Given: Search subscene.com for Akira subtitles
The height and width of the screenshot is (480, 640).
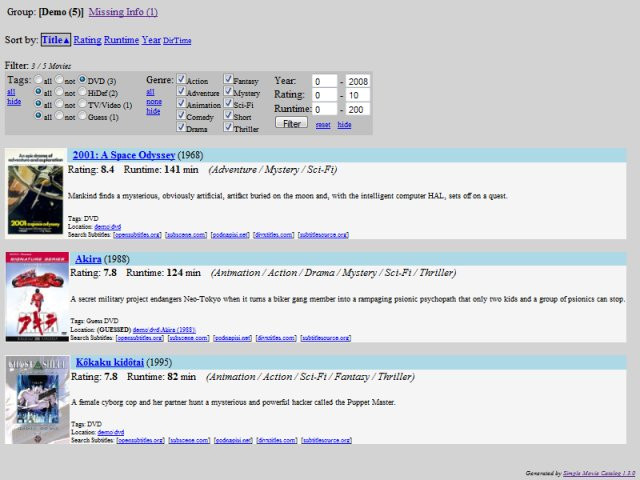Looking at the screenshot, I should [189, 338].
